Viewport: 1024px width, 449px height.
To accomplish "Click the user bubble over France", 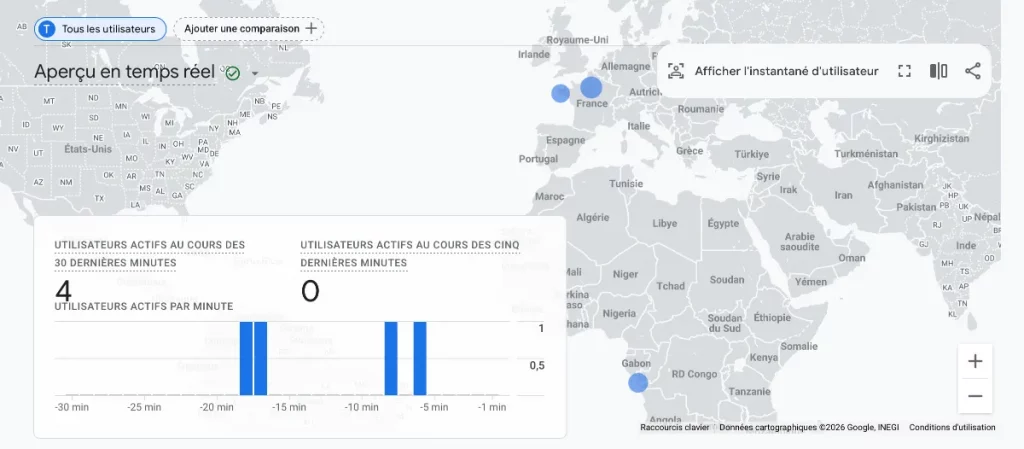I will click(x=591, y=87).
